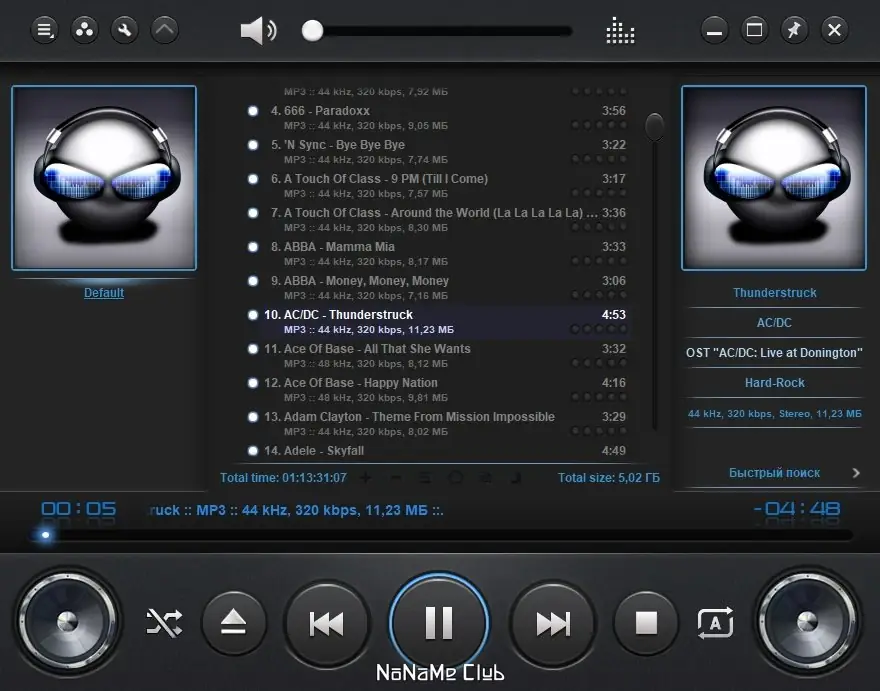880x691 pixels.
Task: Click the rating dots for ABBA - Mamma Mia
Action: pyautogui.click(x=599, y=261)
